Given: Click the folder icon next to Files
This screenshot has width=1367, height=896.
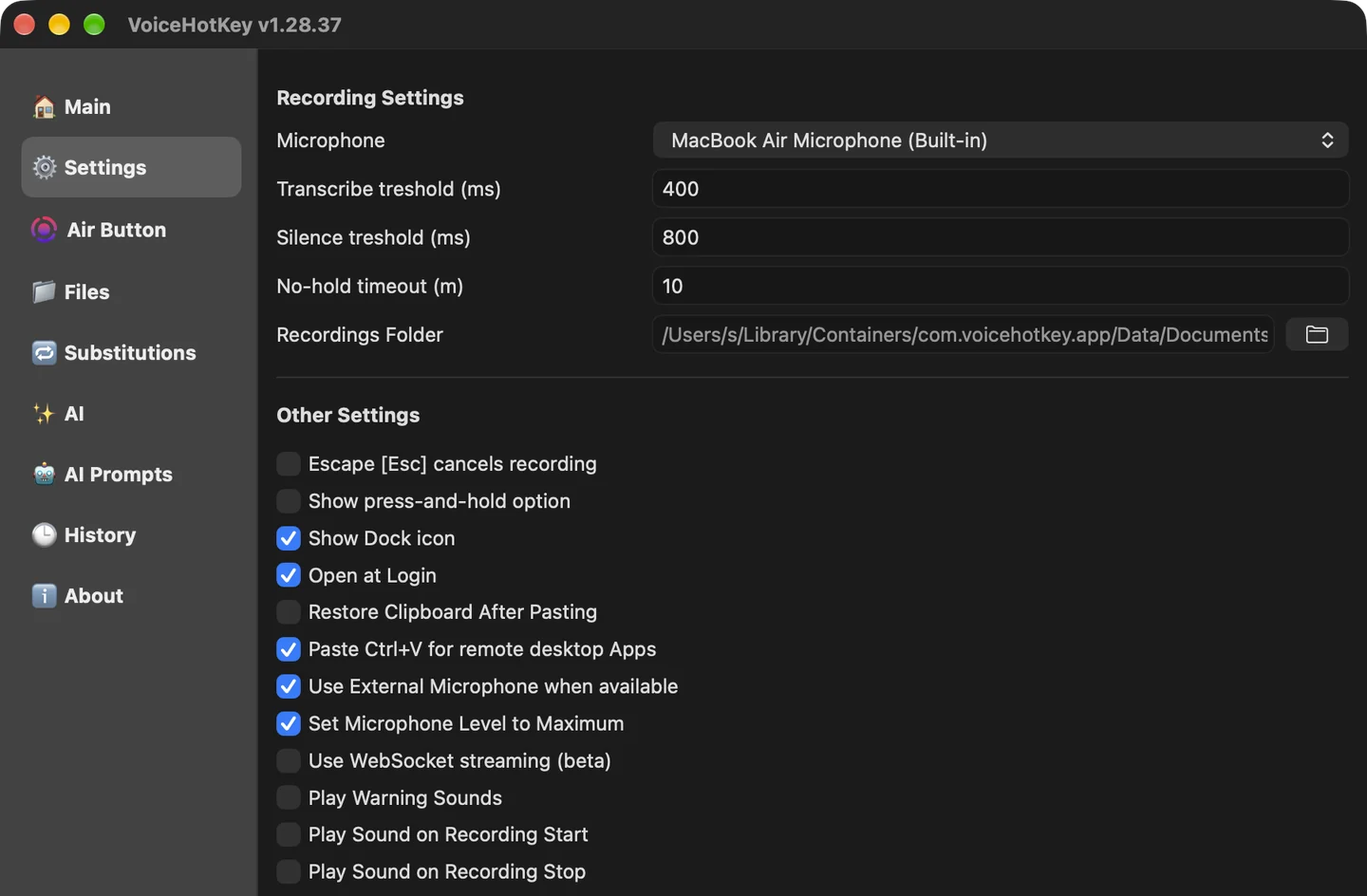Looking at the screenshot, I should [x=44, y=291].
